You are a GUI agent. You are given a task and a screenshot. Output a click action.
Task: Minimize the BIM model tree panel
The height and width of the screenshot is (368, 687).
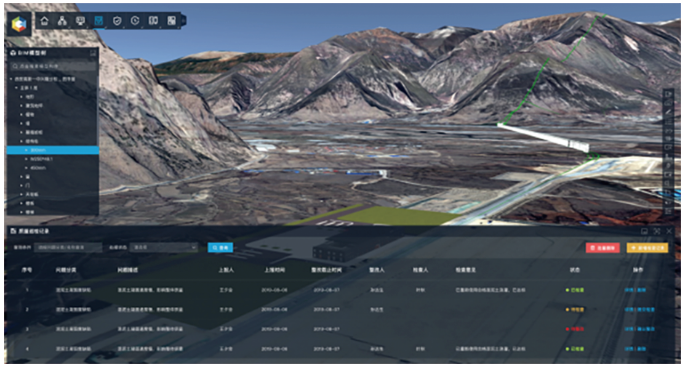pyautogui.click(x=93, y=53)
